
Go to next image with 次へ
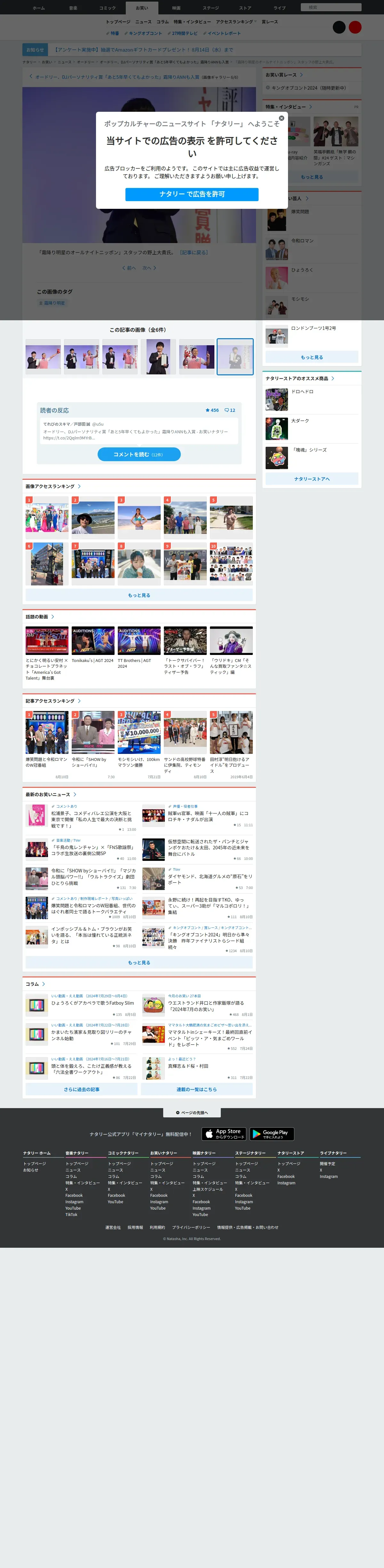click(x=149, y=268)
